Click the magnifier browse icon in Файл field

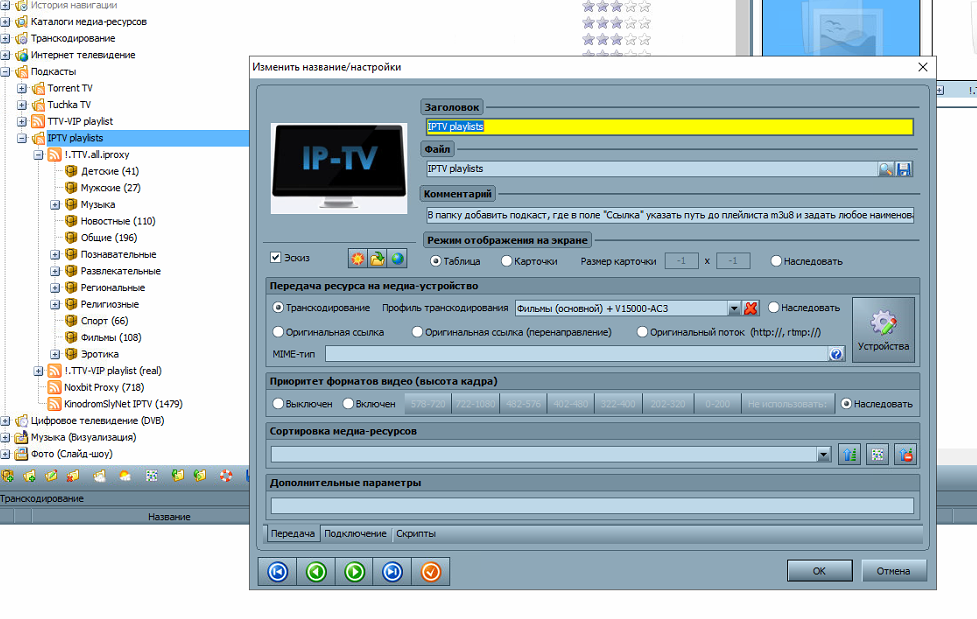pos(886,170)
